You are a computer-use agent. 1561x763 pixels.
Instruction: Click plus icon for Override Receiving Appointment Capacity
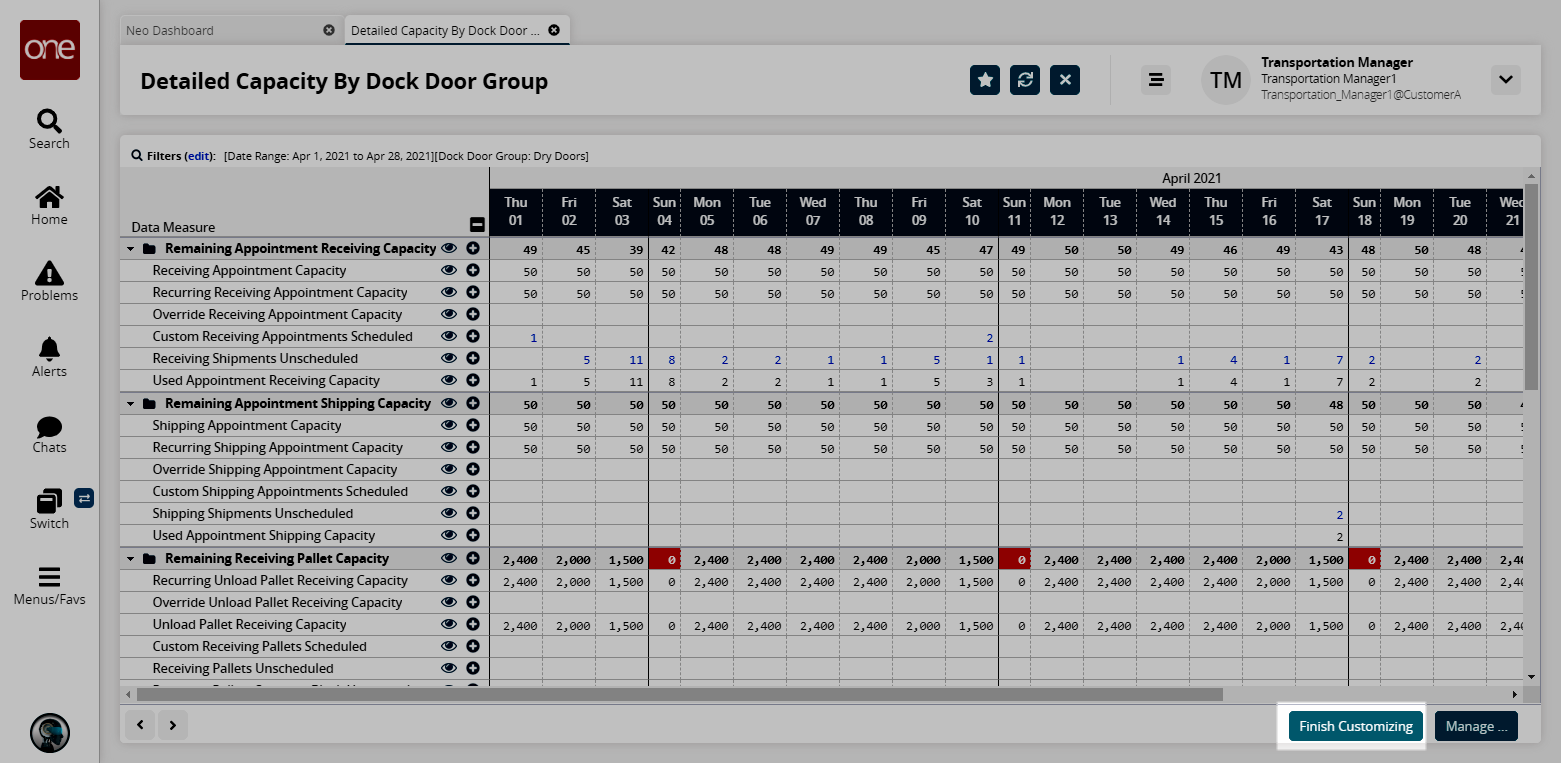click(x=473, y=314)
